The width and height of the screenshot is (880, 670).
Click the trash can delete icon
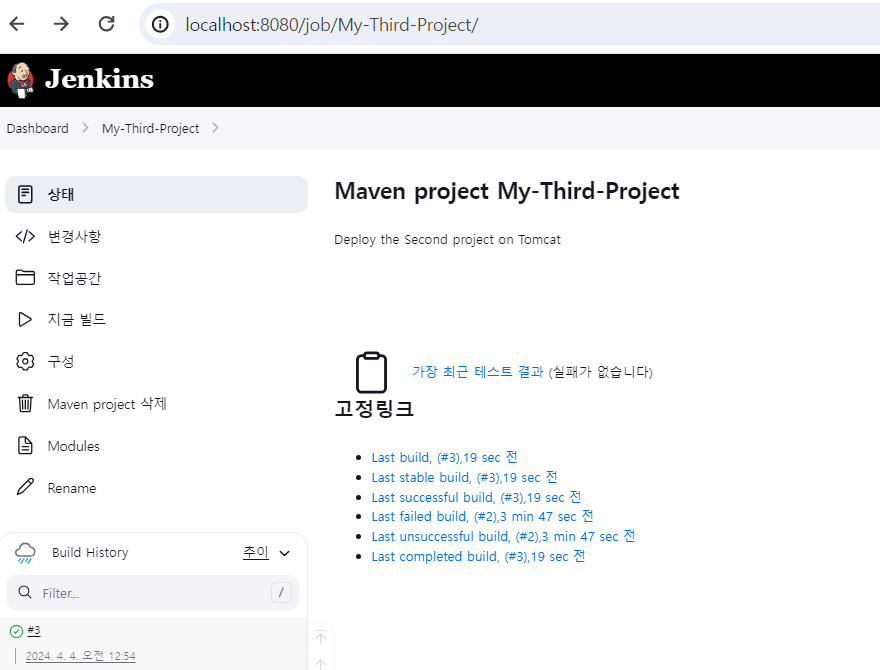click(x=25, y=403)
